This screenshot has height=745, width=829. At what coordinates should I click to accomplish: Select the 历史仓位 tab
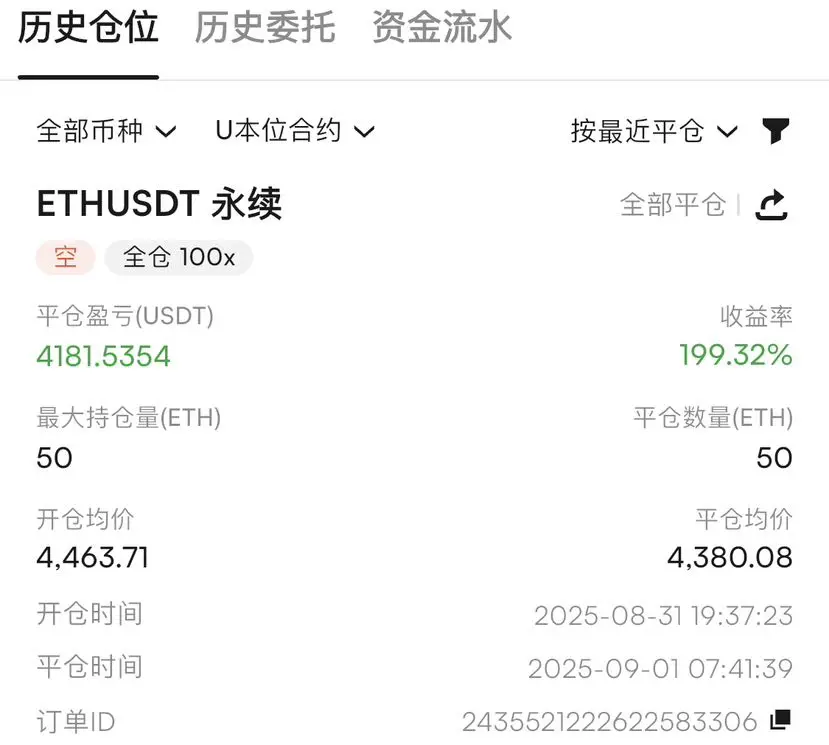pyautogui.click(x=88, y=27)
